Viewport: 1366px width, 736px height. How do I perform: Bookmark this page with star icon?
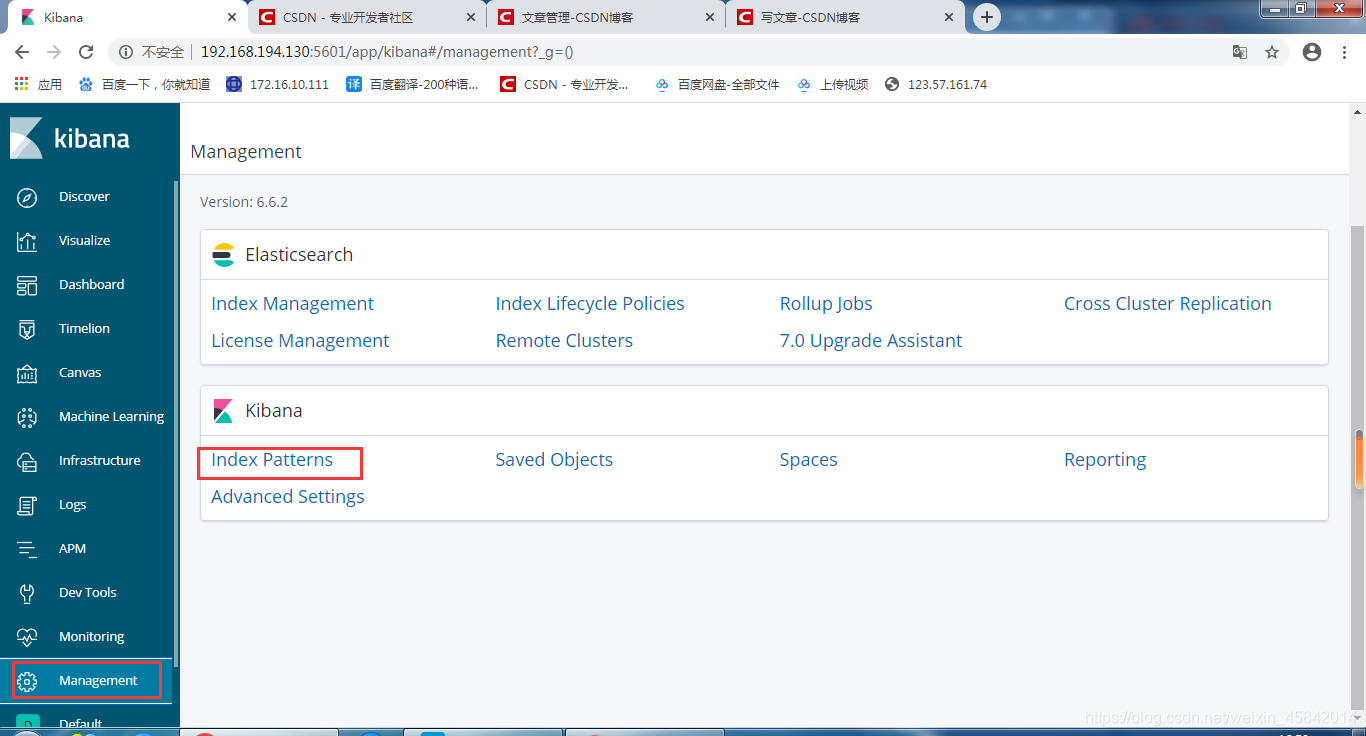(x=1272, y=52)
